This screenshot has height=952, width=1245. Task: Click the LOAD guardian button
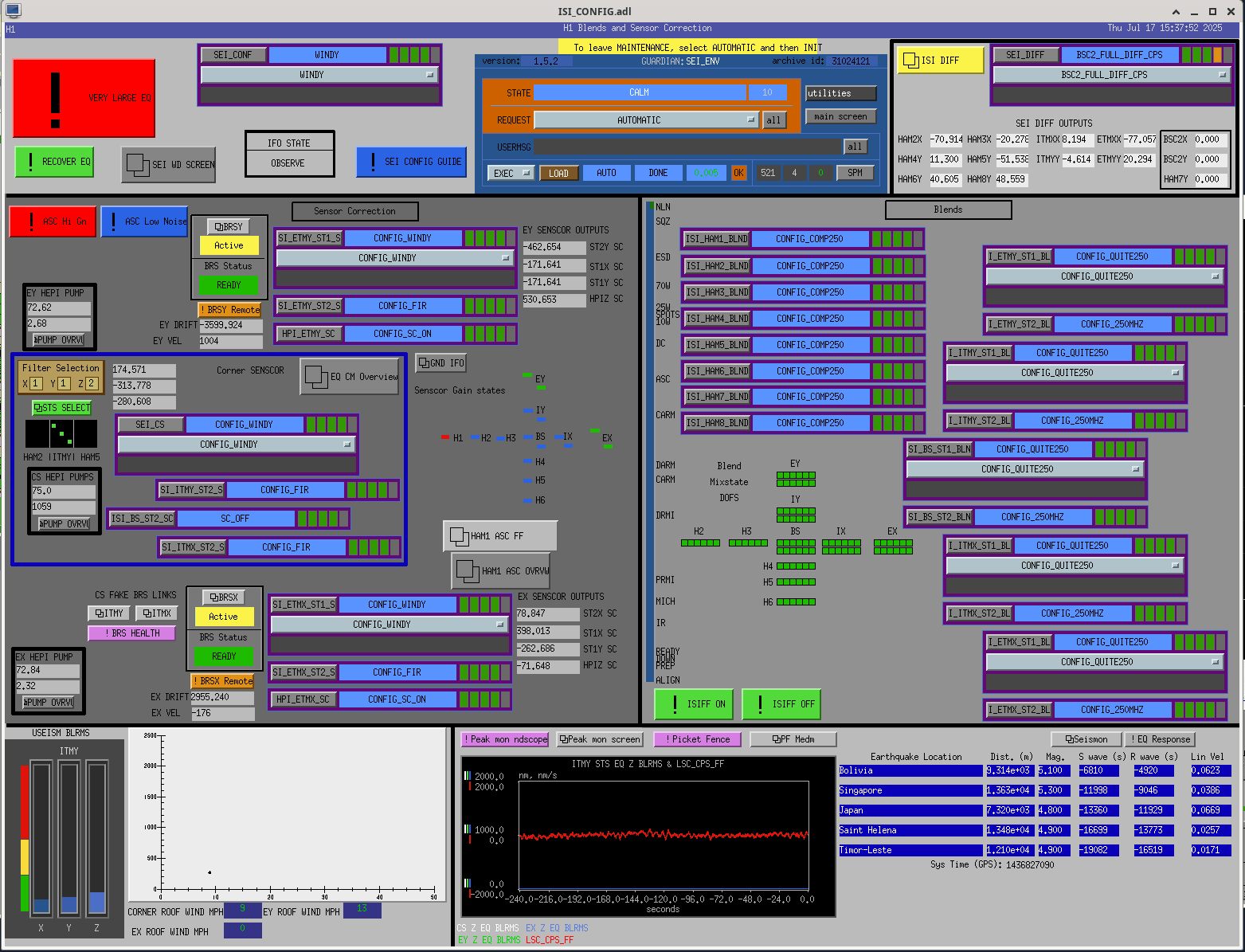(558, 173)
